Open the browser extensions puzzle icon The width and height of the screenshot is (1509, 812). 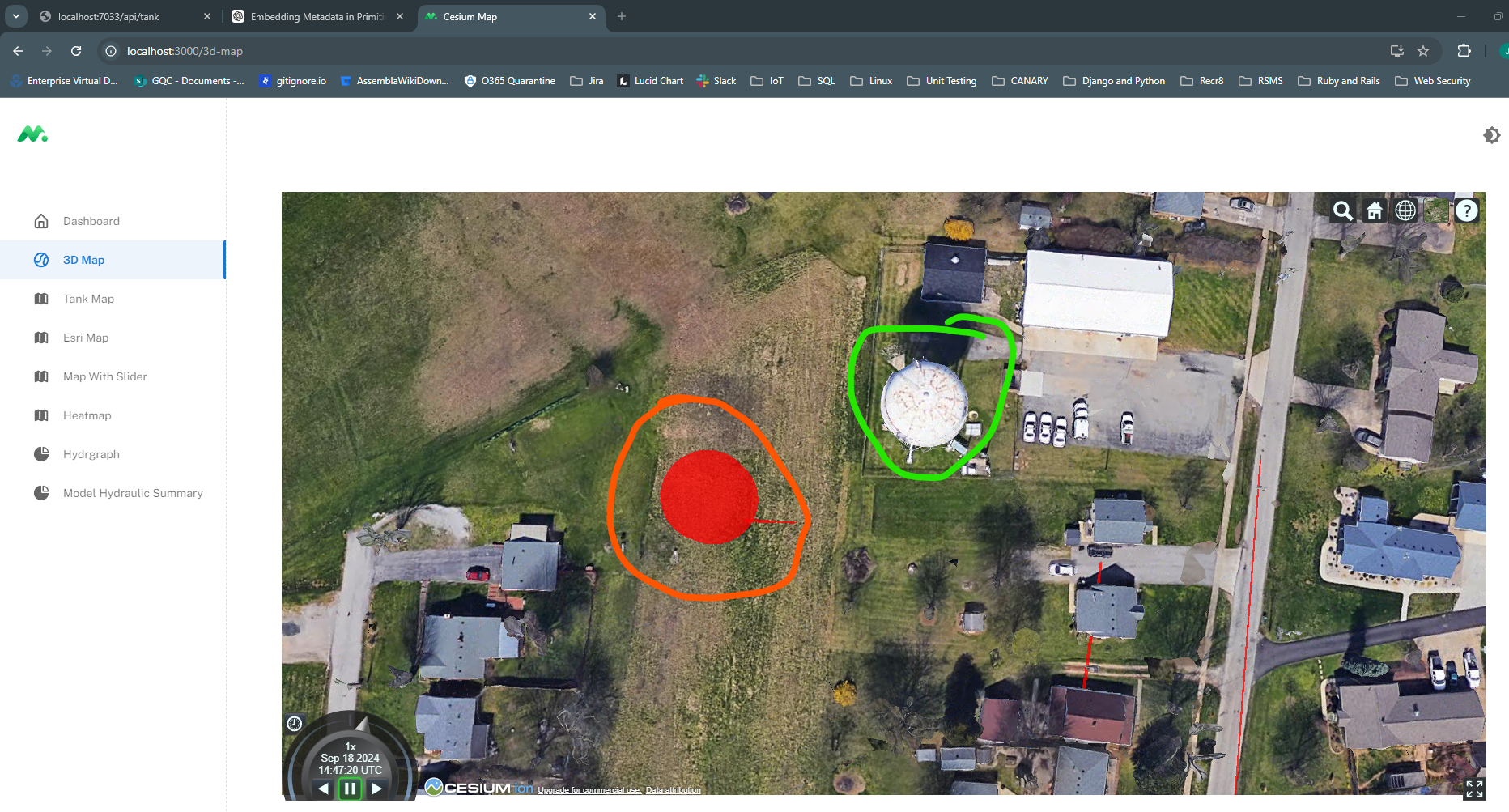[x=1464, y=51]
